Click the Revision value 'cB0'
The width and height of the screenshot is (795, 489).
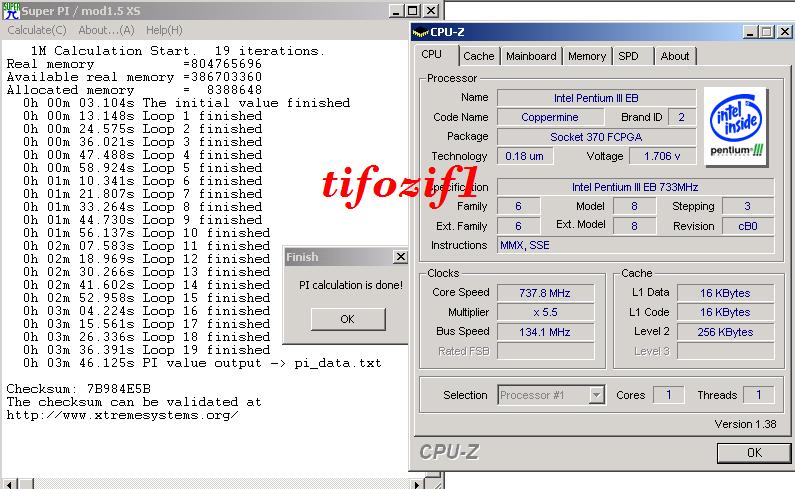748,226
